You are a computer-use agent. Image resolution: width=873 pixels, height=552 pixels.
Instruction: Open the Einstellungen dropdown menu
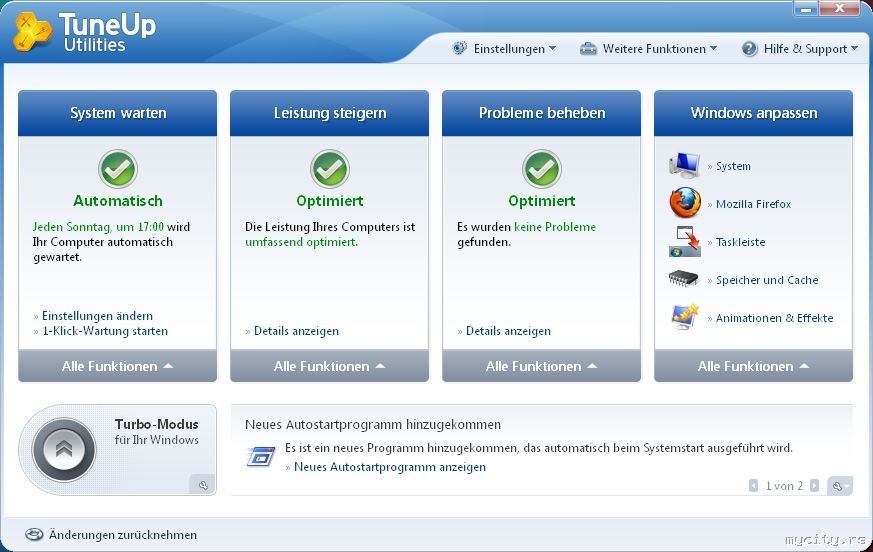[x=514, y=48]
